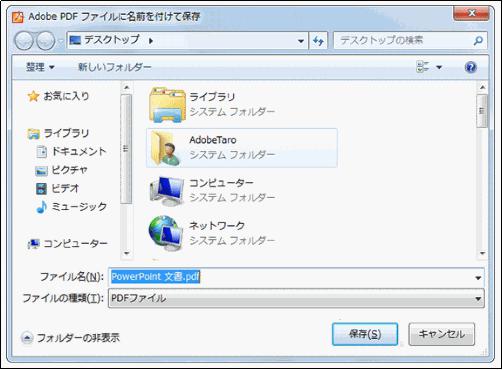The width and height of the screenshot is (503, 370).
Task: Click the ミュージック note icon
Action: pos(42,207)
